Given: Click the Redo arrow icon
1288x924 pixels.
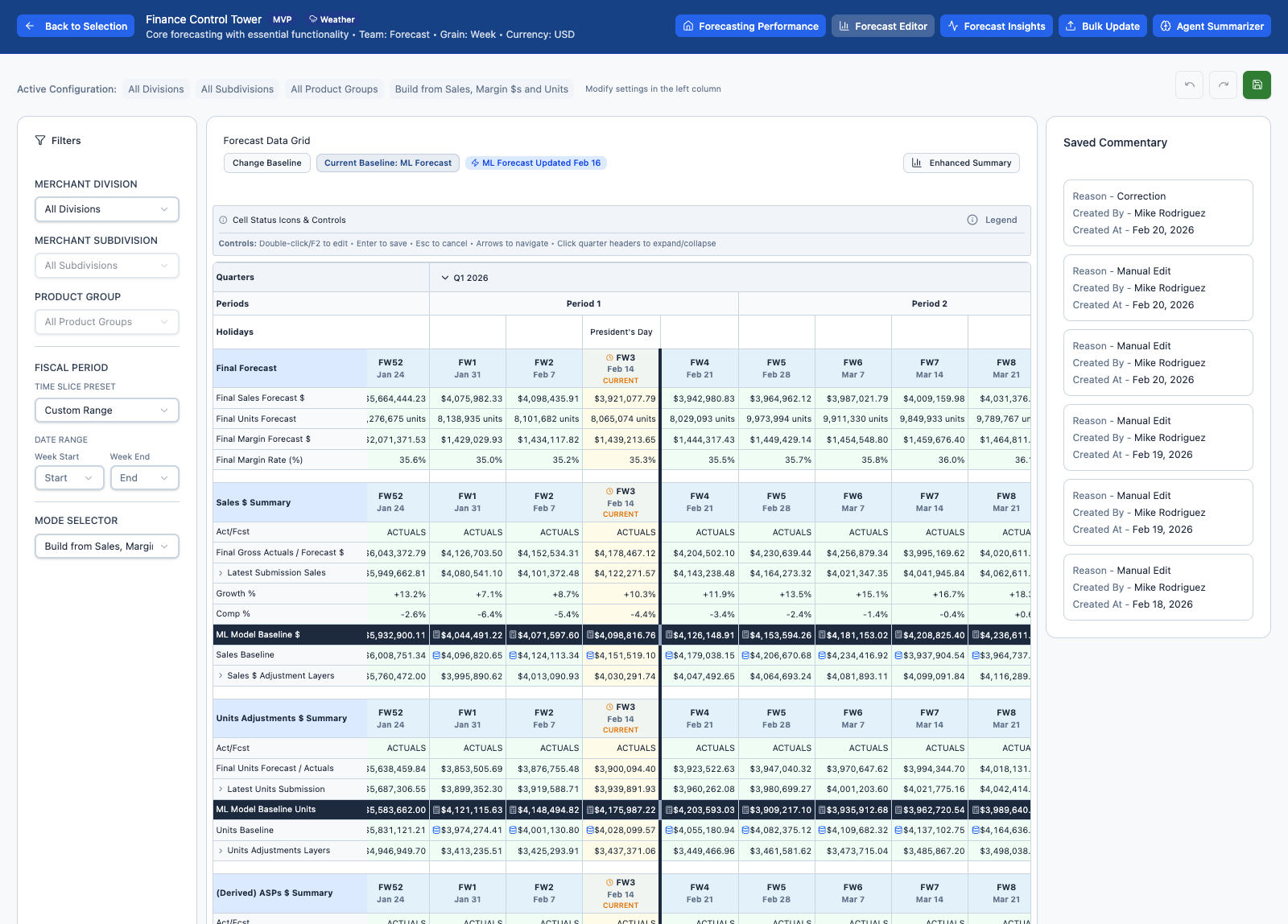Looking at the screenshot, I should (1223, 85).
